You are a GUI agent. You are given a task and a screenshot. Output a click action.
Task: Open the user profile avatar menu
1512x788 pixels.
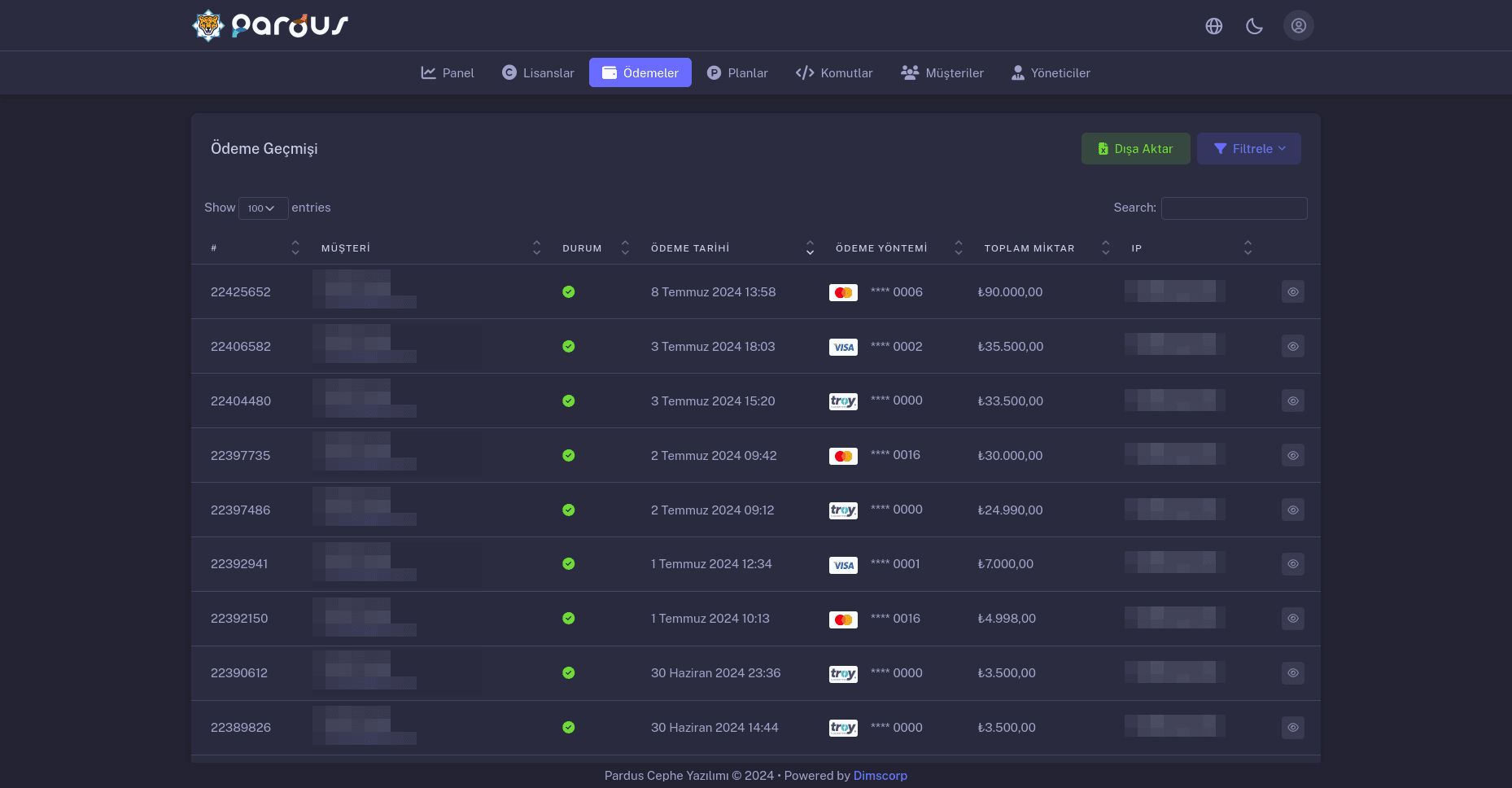point(1298,26)
